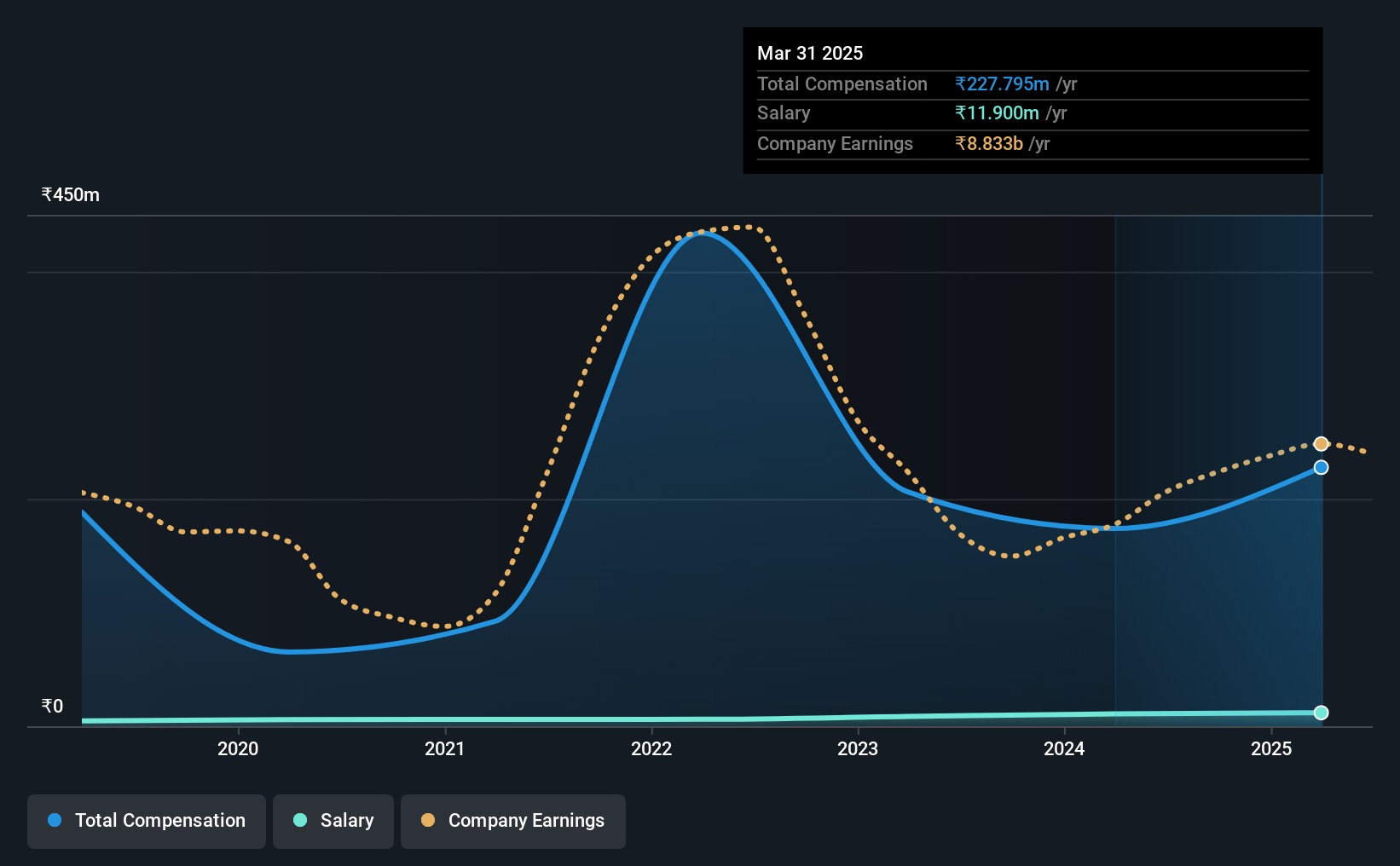Click the ₹227.795m total compensation value
The height and width of the screenshot is (866, 1400).
point(1003,84)
